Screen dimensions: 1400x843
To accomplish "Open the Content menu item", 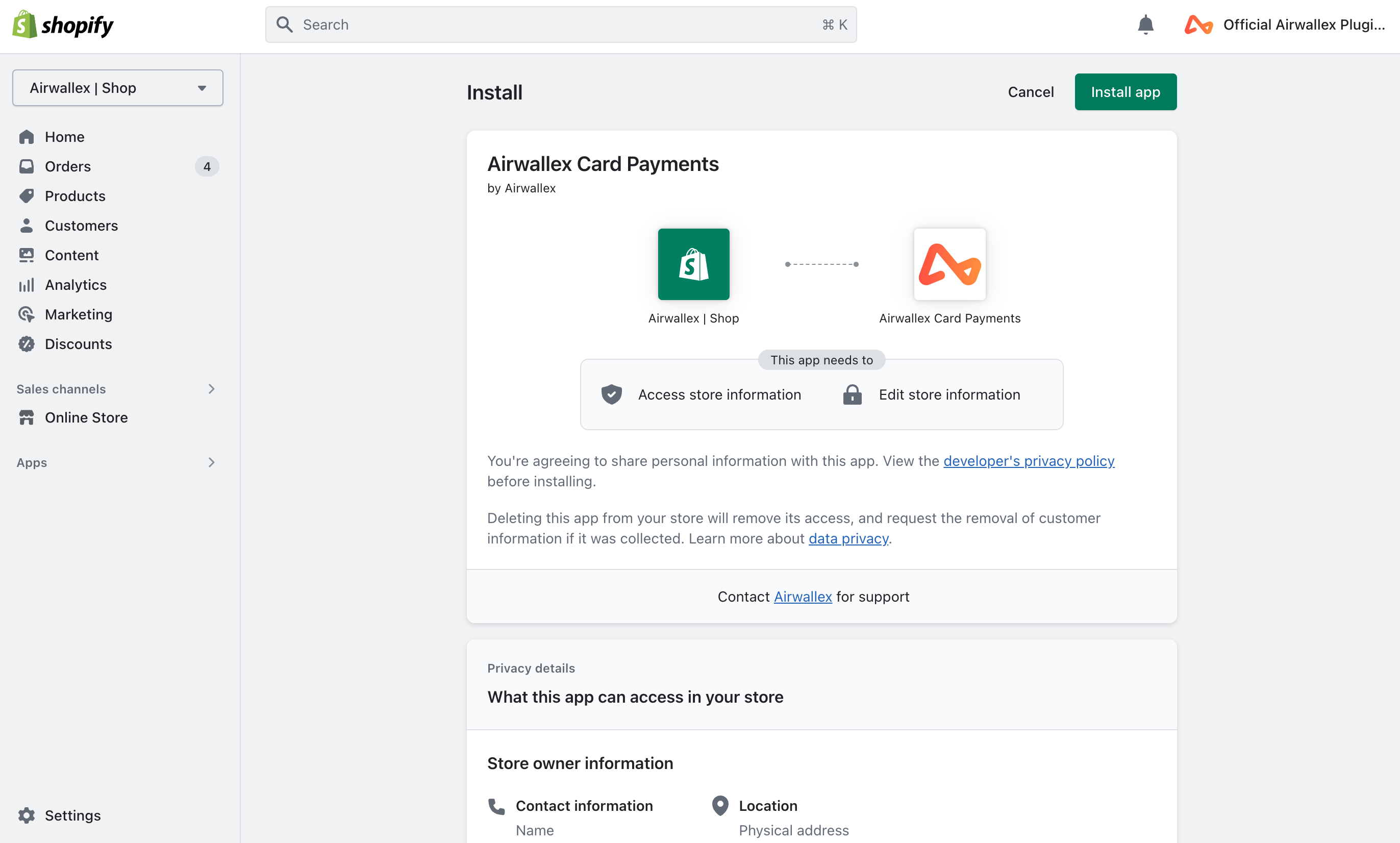I will tap(71, 255).
